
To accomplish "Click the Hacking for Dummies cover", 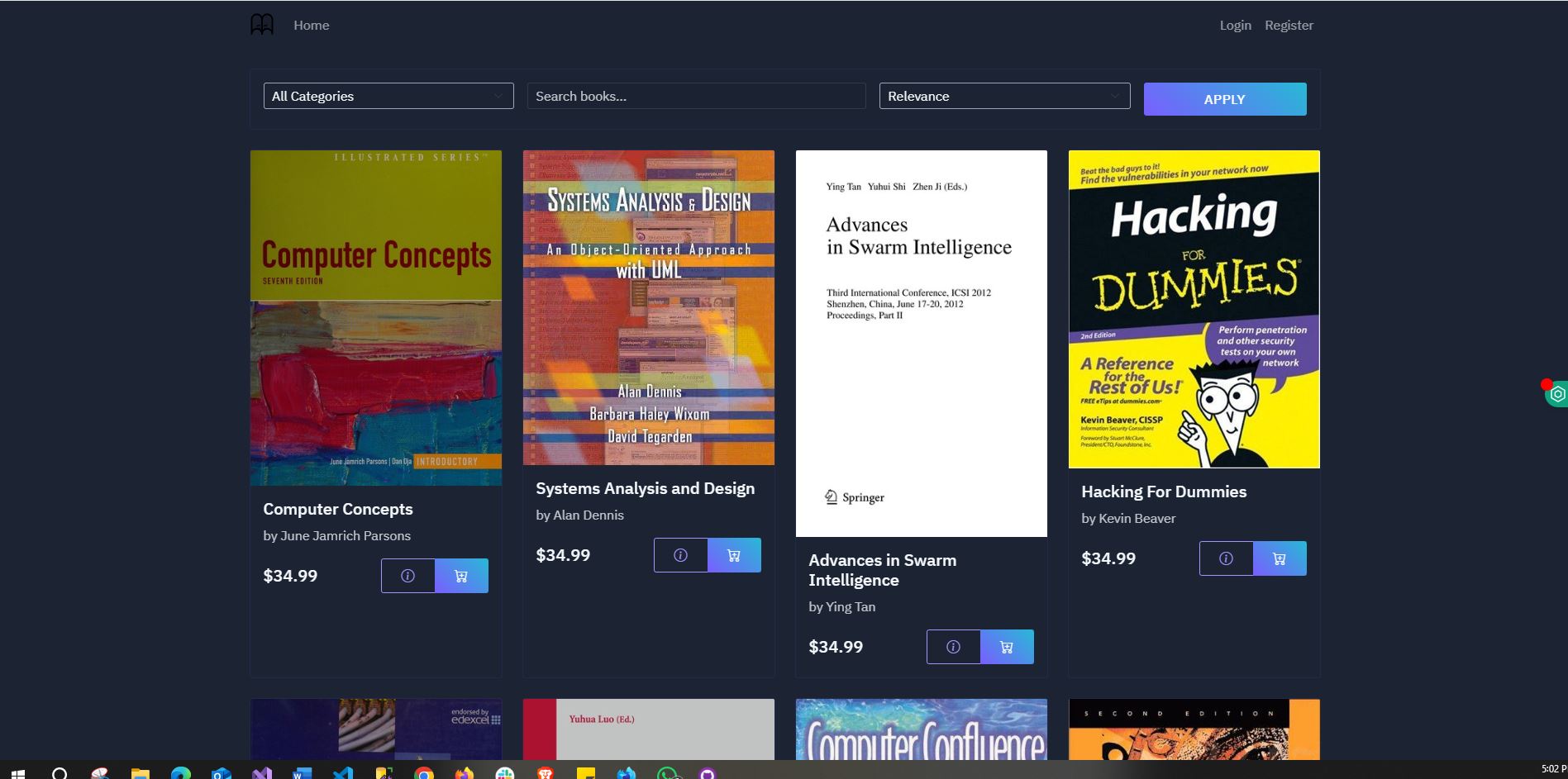I will point(1194,309).
